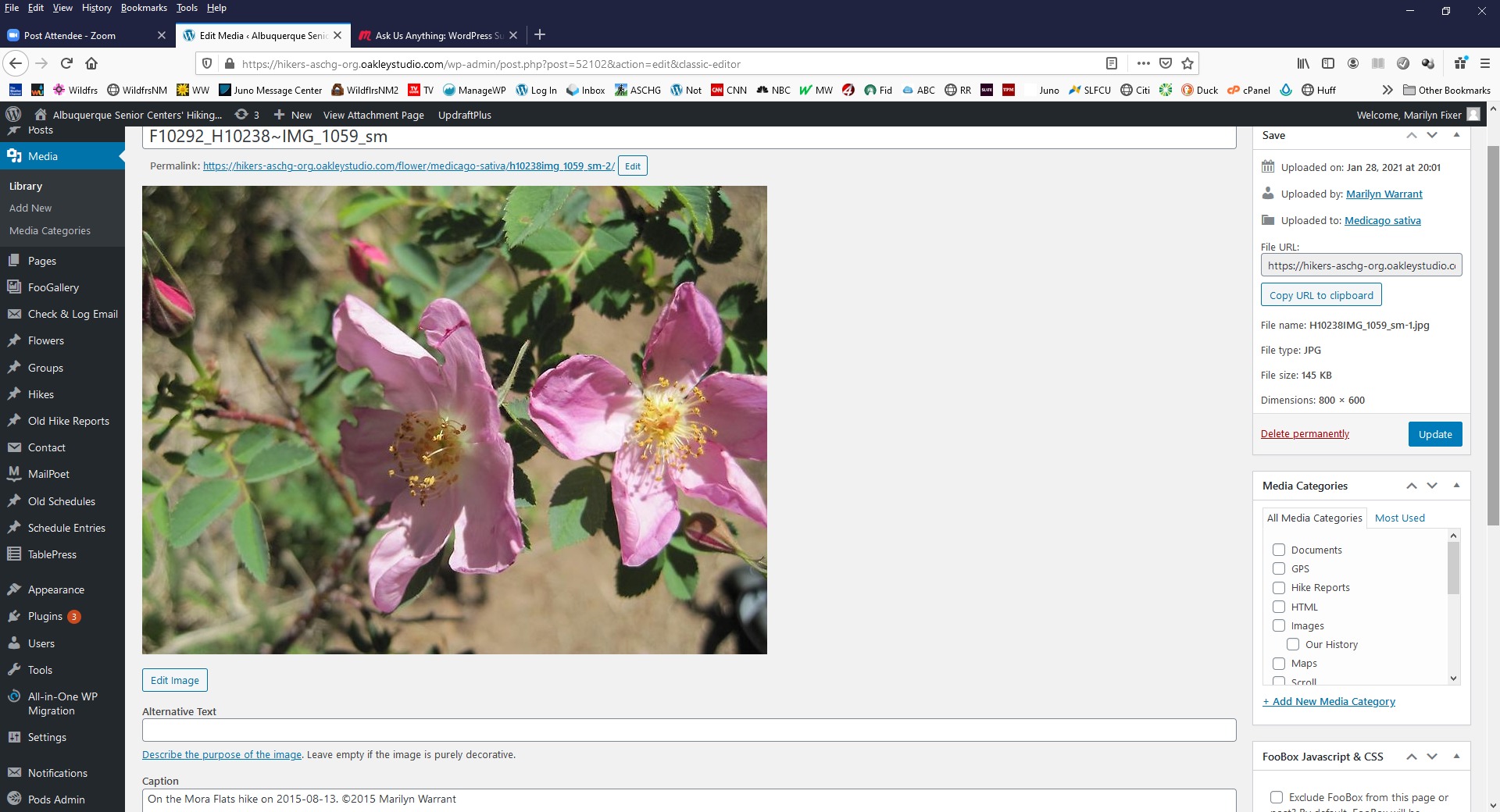Click the Save to Pocket icon

pos(1166,63)
